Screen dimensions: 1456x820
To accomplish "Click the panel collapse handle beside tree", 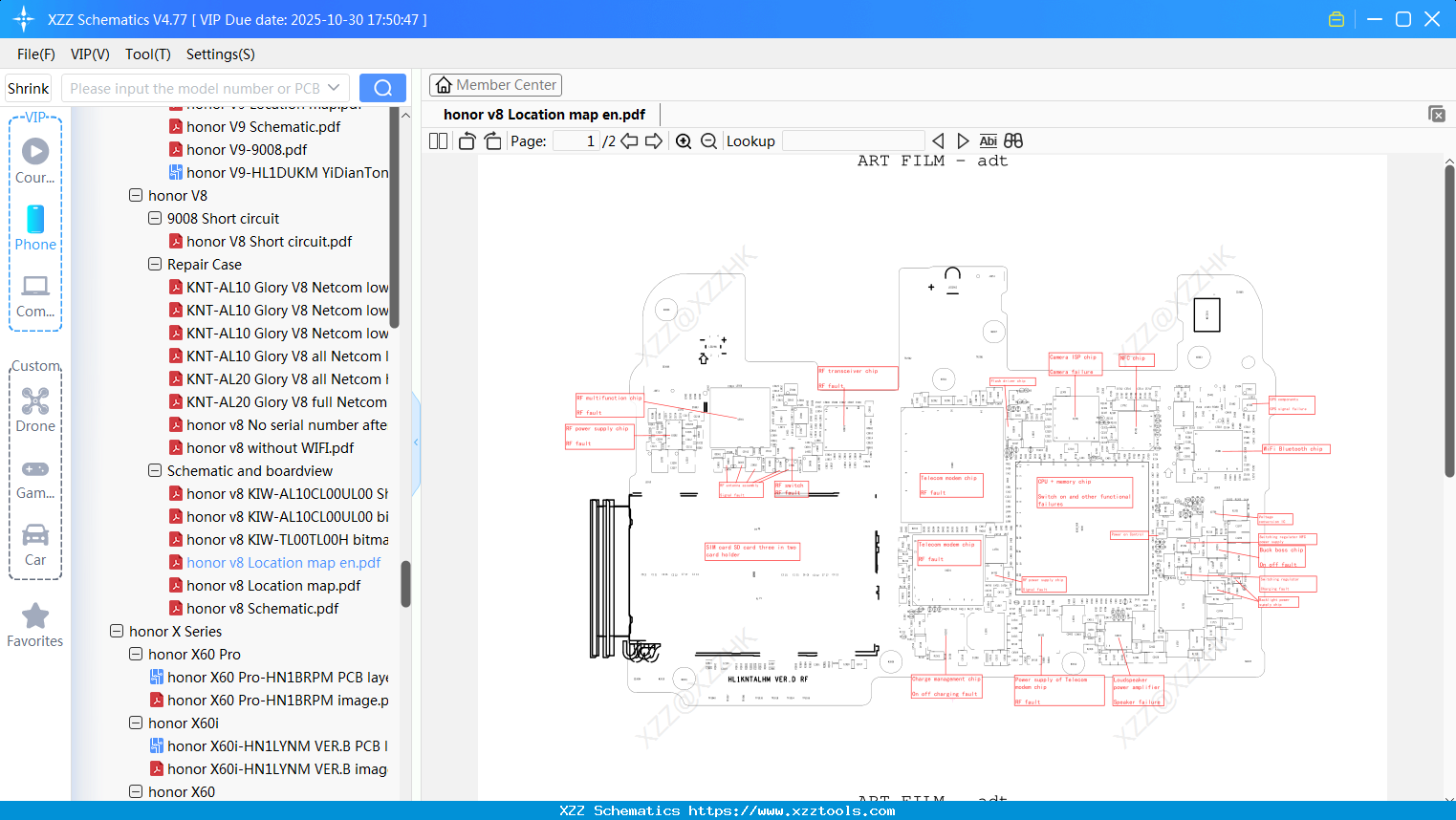I will coord(416,442).
